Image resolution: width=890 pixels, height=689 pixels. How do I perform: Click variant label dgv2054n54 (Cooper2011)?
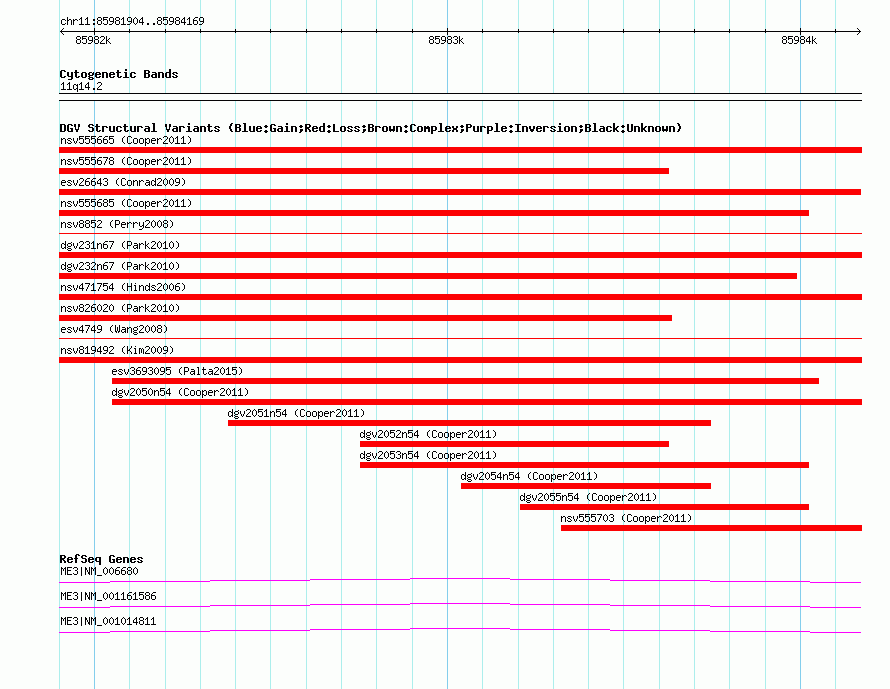[529, 476]
